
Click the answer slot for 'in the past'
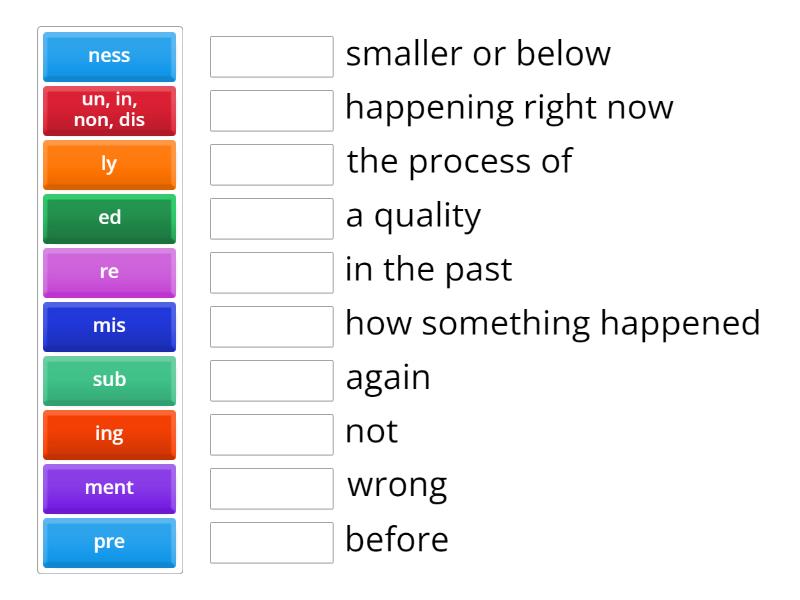pos(272,272)
